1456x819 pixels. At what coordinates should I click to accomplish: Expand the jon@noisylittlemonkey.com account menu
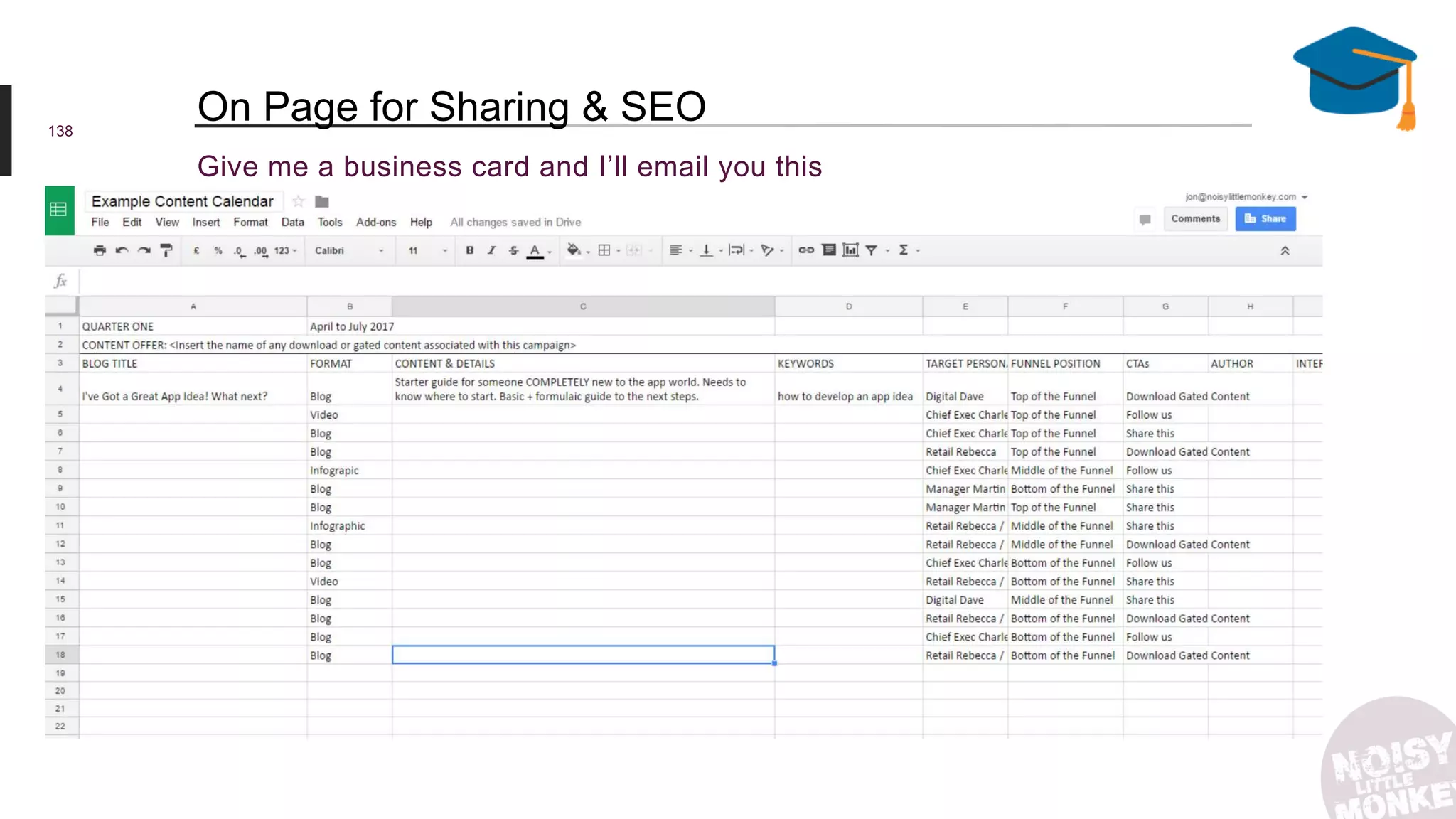[x=1246, y=197]
